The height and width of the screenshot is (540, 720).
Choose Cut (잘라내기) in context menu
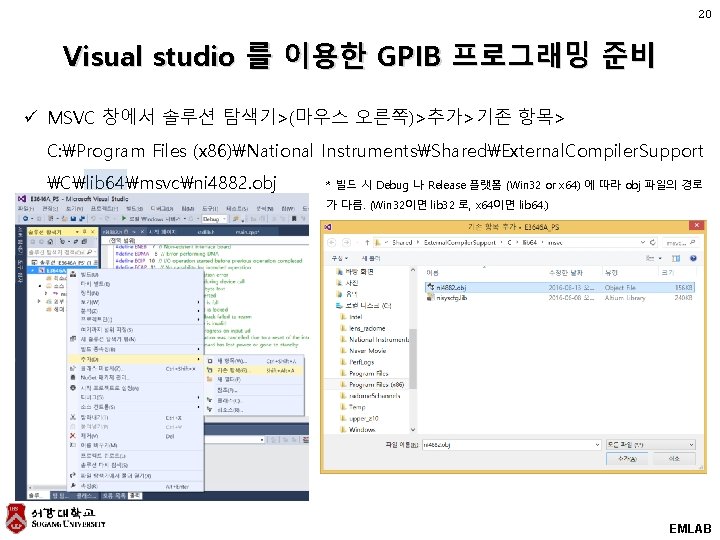coord(135,417)
